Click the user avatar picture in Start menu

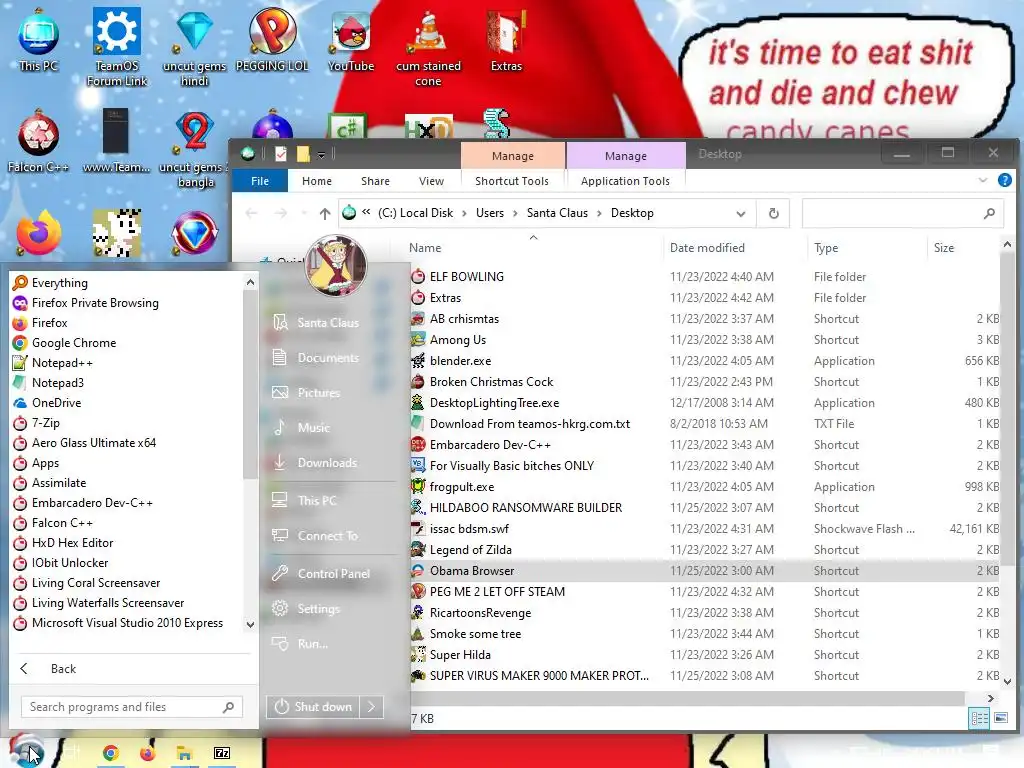pos(336,265)
